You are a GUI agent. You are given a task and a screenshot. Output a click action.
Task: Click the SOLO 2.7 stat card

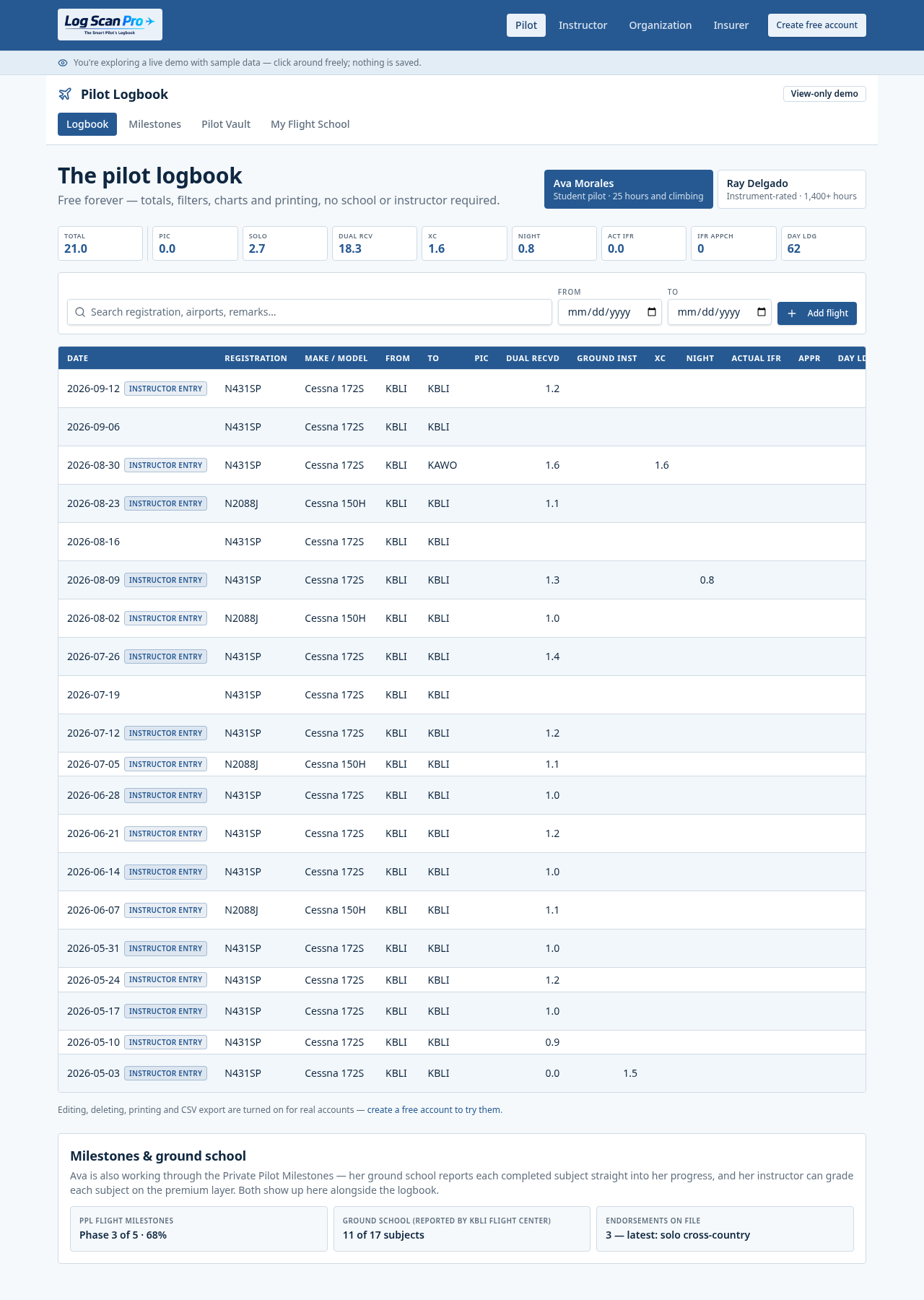coord(285,243)
